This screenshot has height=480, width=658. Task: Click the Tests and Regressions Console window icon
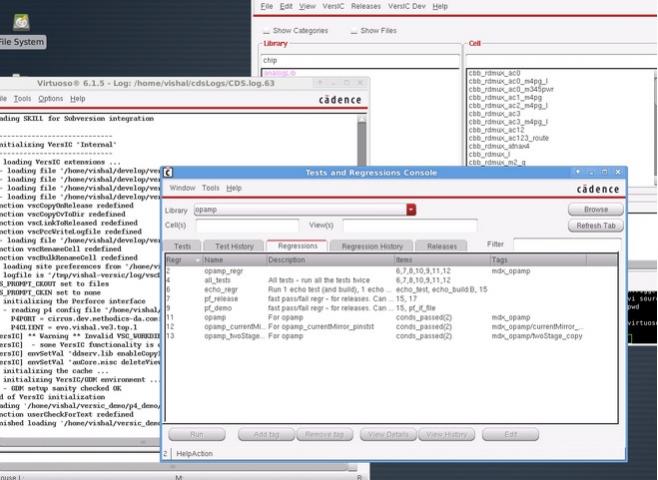pyautogui.click(x=168, y=172)
